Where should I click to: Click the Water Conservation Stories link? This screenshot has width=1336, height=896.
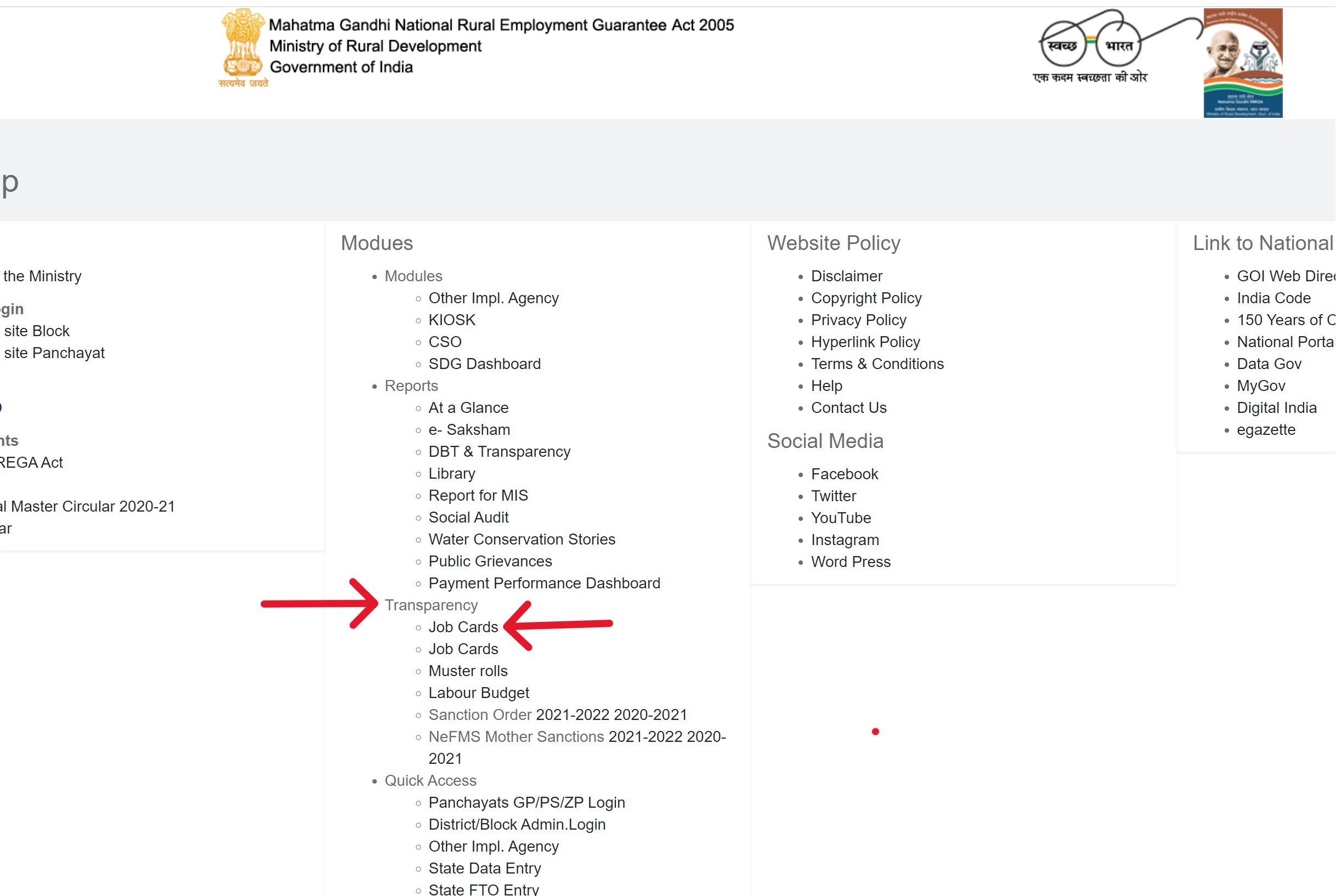click(521, 540)
